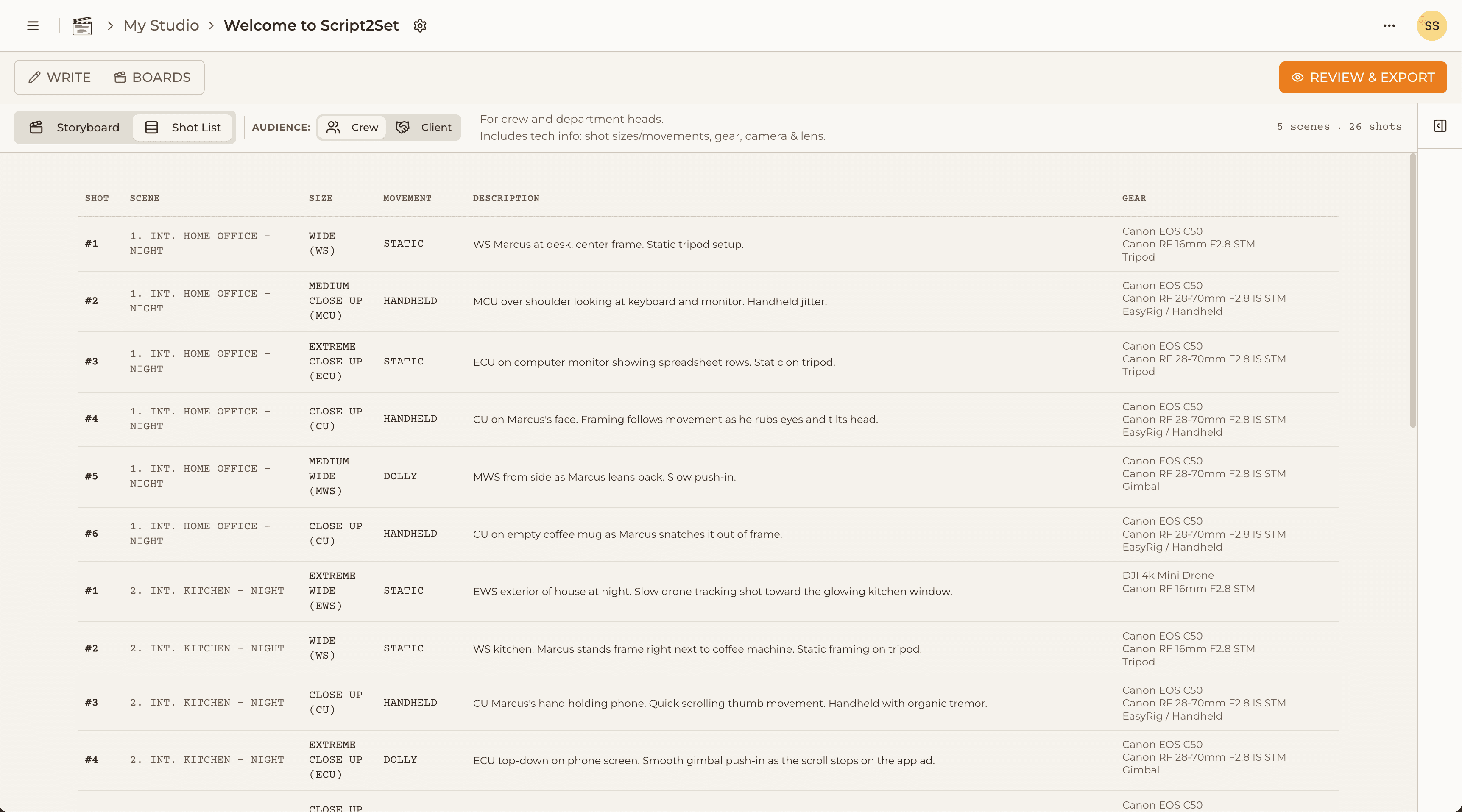The height and width of the screenshot is (812, 1462).
Task: Select Shot List view
Action: [183, 127]
